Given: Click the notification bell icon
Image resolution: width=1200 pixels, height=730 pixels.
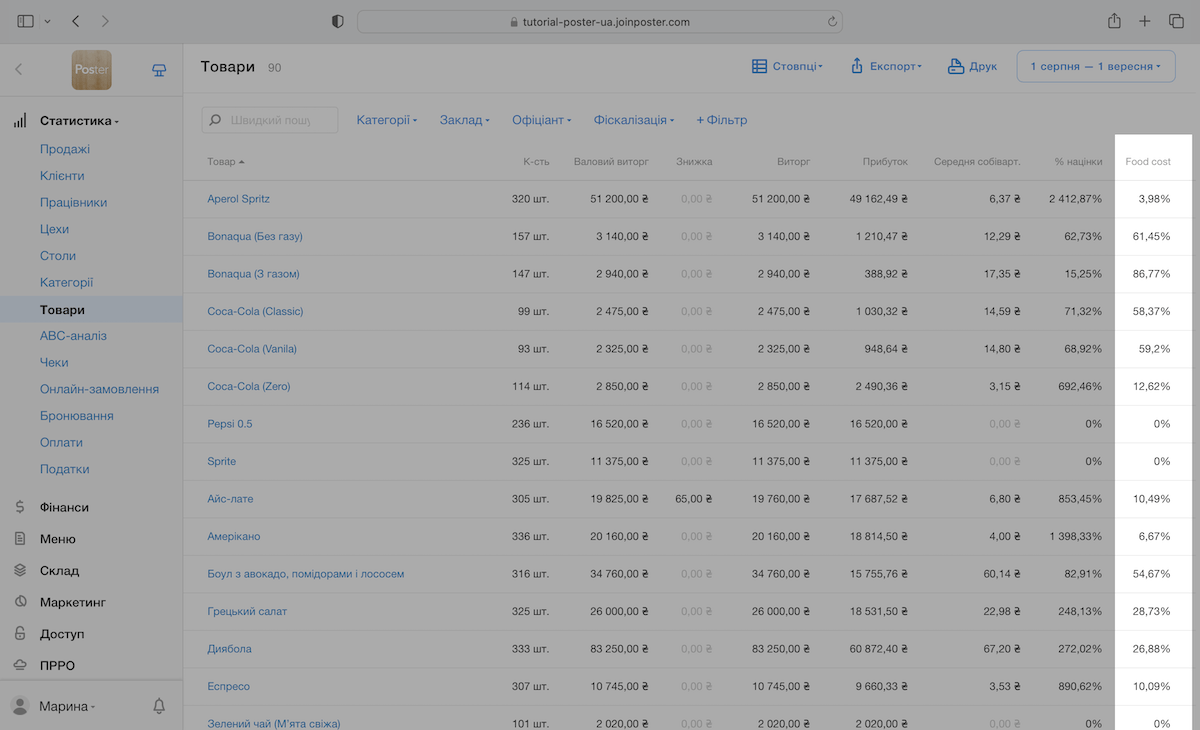Looking at the screenshot, I should tap(159, 706).
